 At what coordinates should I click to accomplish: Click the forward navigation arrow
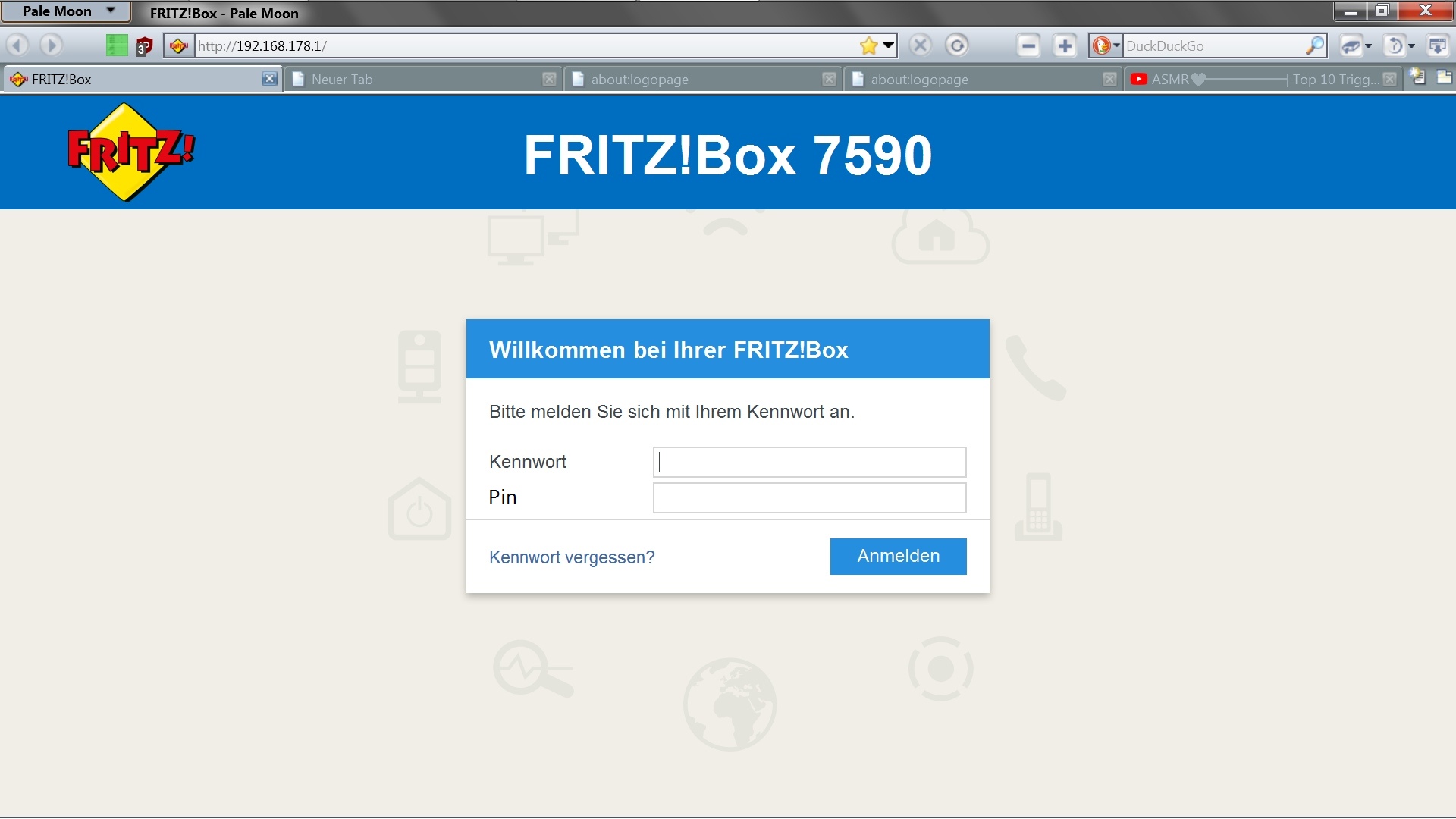click(x=52, y=45)
